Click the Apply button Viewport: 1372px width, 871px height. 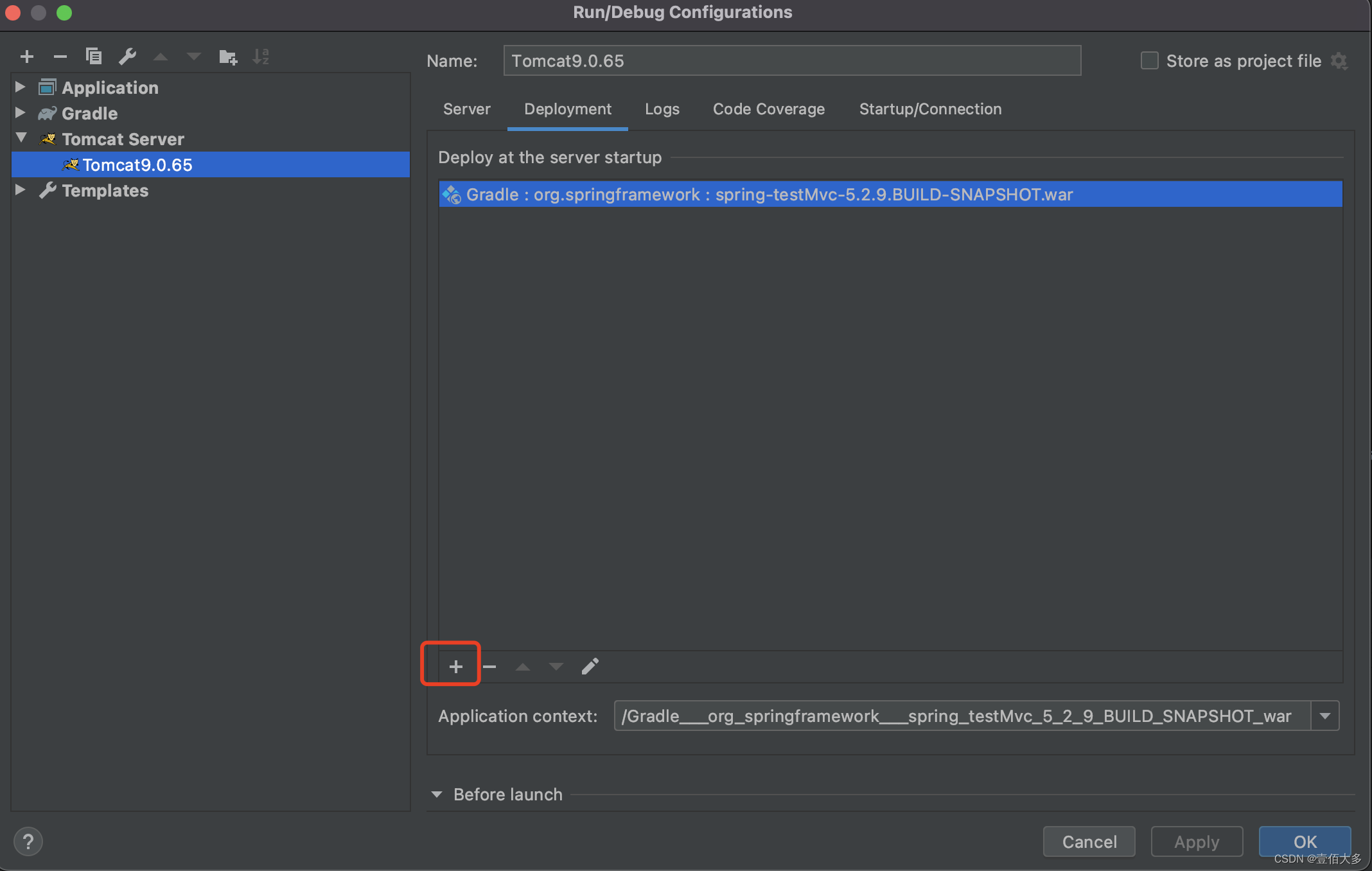(x=1197, y=841)
